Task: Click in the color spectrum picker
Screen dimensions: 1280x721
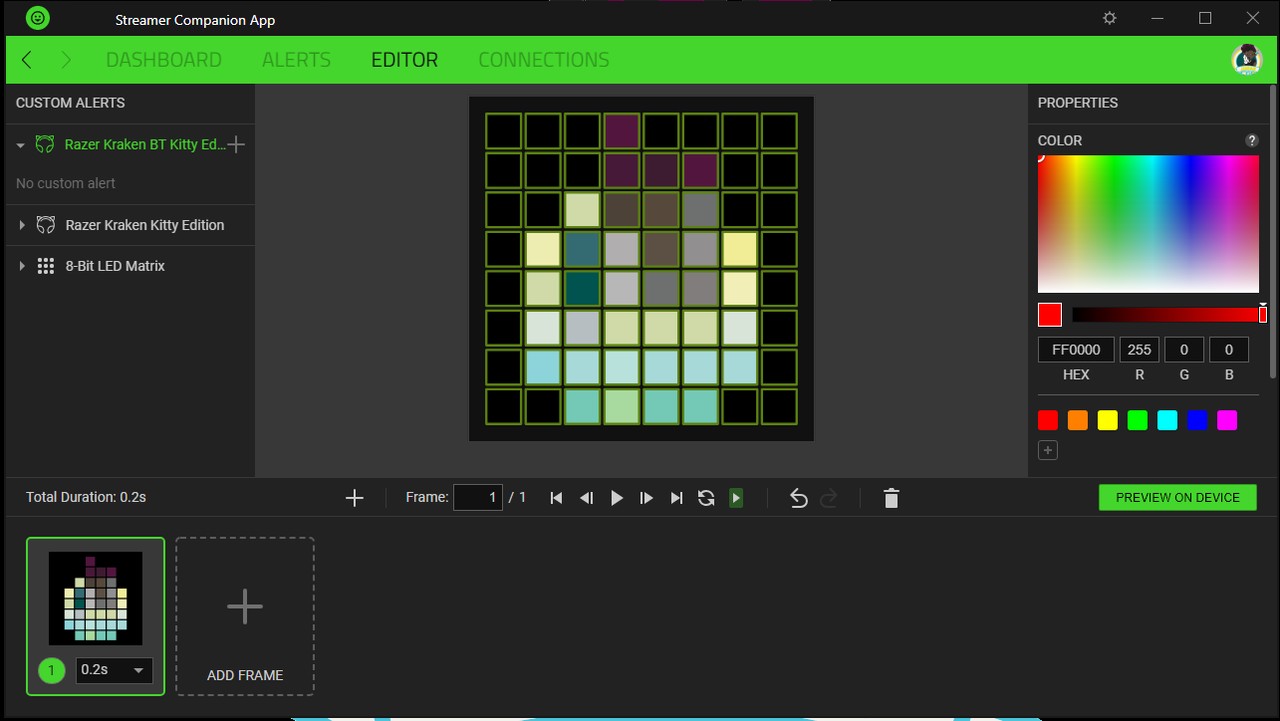Action: click(x=1149, y=224)
